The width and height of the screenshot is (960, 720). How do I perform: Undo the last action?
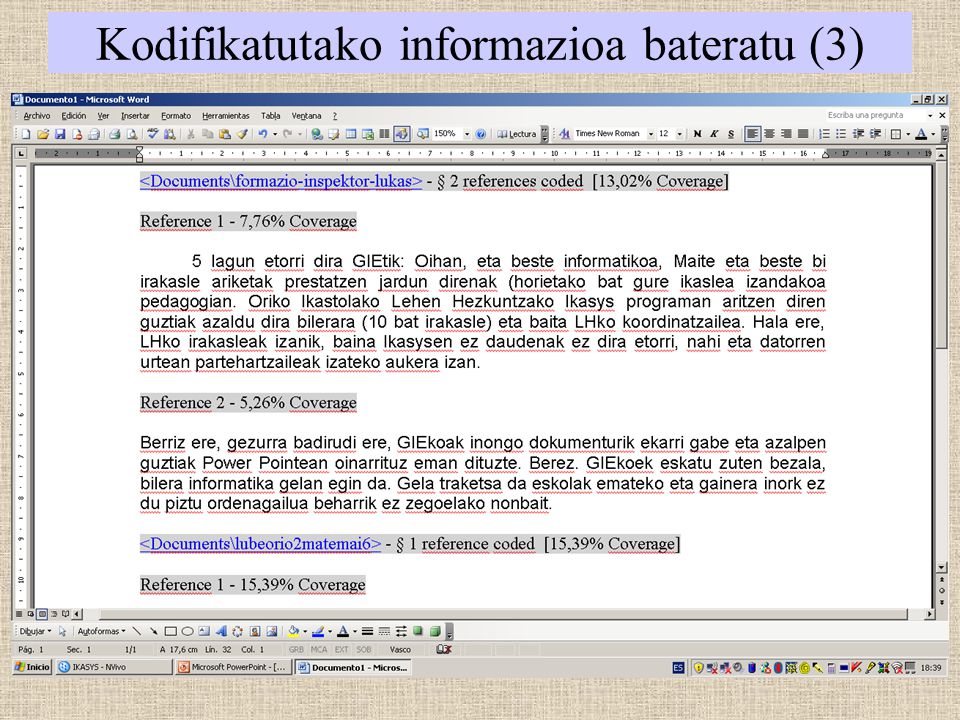pyautogui.click(x=263, y=134)
